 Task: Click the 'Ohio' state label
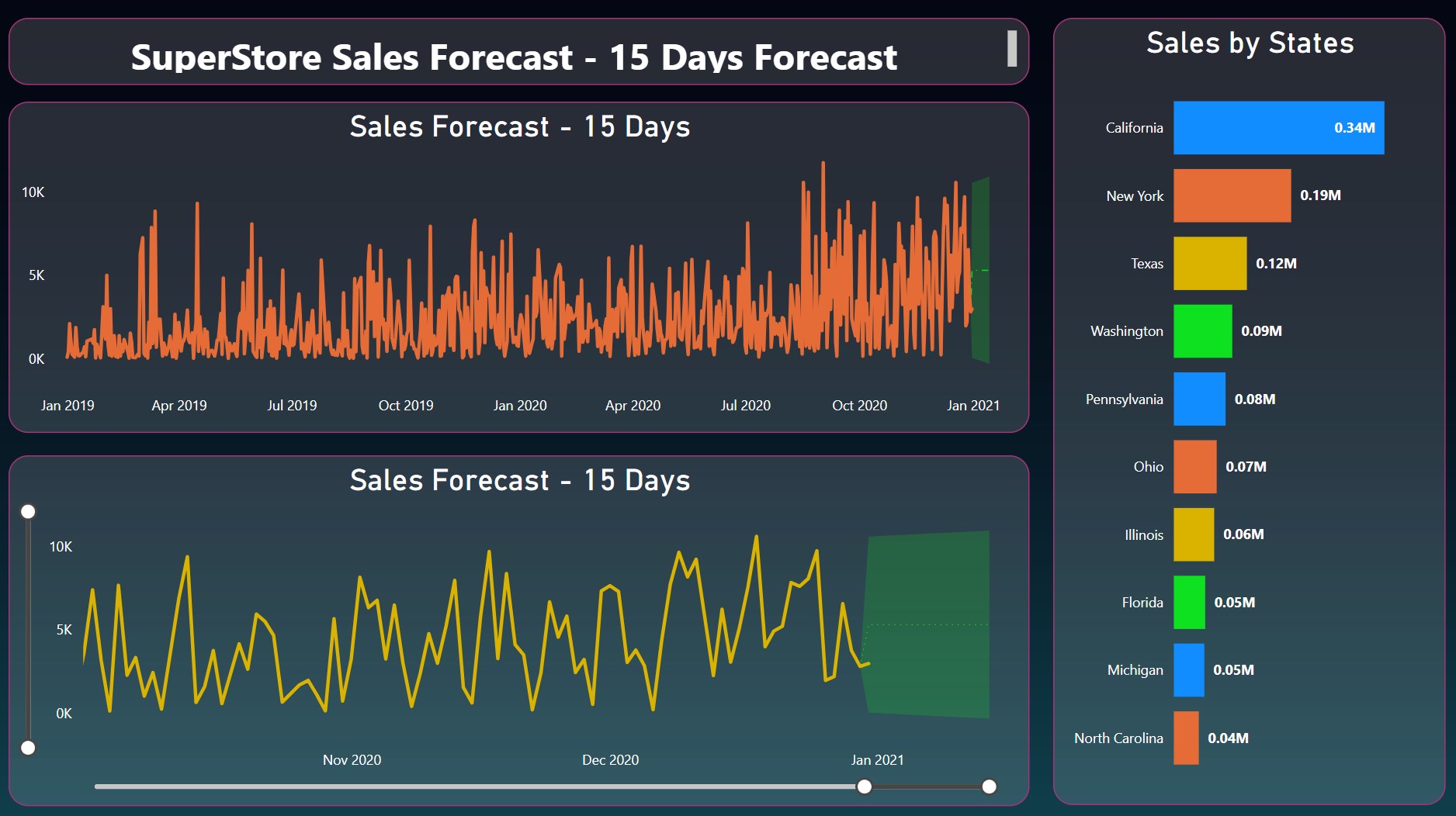1149,467
